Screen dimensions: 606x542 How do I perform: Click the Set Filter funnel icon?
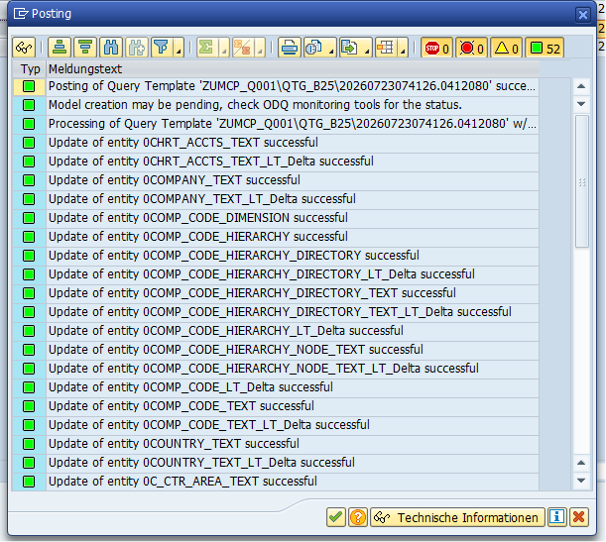coord(162,48)
